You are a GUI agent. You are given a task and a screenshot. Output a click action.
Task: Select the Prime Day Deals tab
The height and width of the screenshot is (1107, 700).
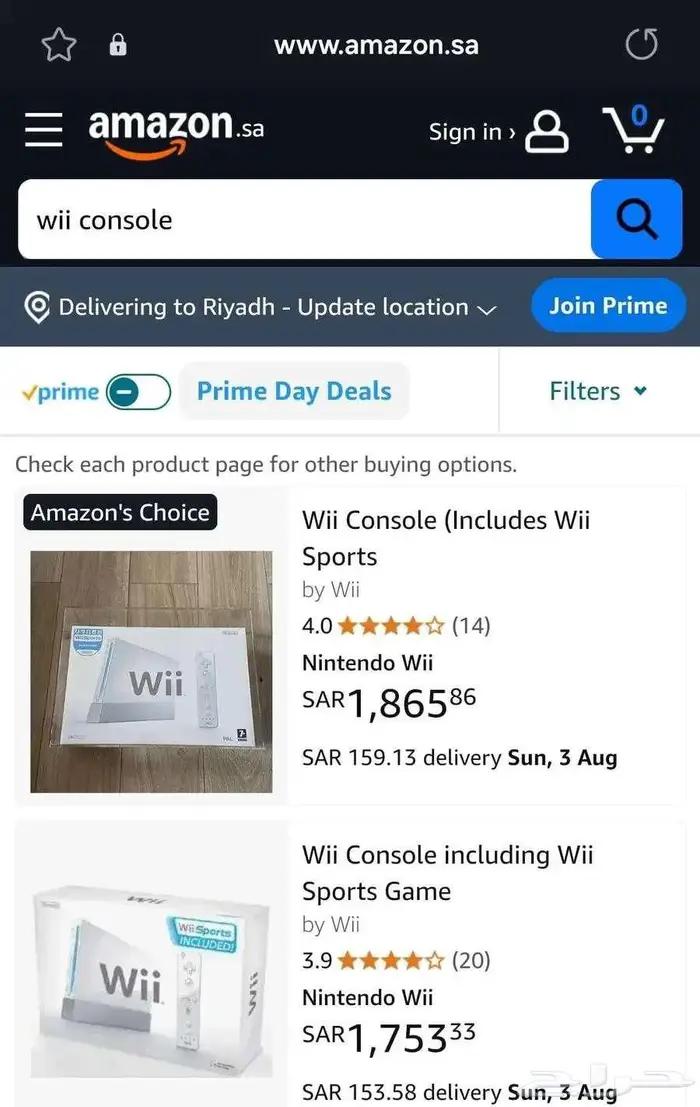(x=294, y=391)
